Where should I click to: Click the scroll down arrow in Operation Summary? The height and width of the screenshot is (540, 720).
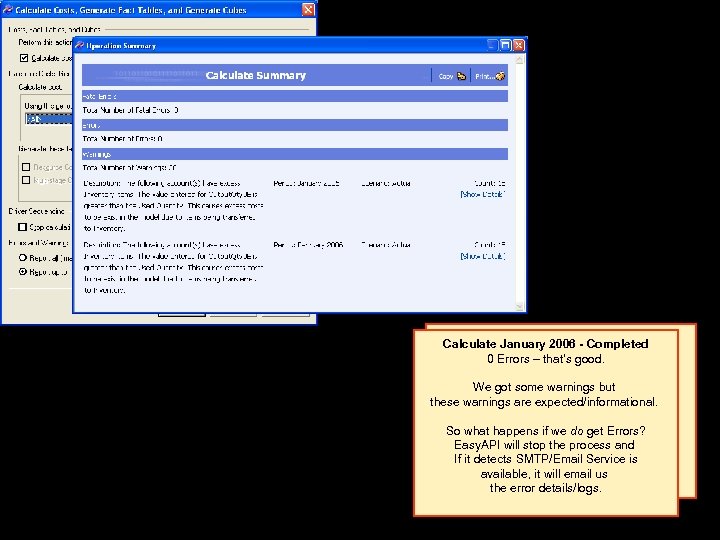point(519,307)
